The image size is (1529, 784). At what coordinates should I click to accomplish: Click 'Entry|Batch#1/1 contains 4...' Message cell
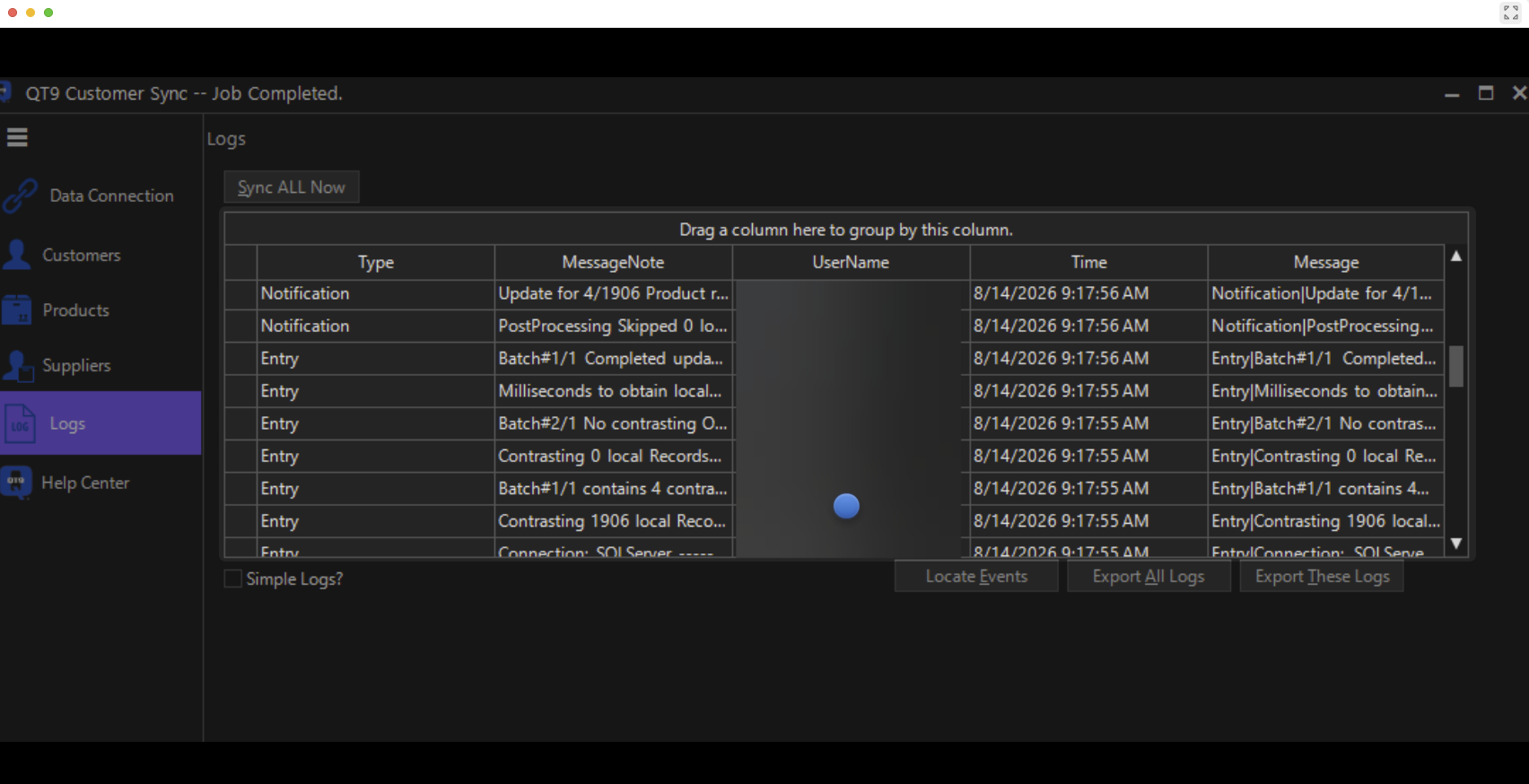coord(1325,488)
